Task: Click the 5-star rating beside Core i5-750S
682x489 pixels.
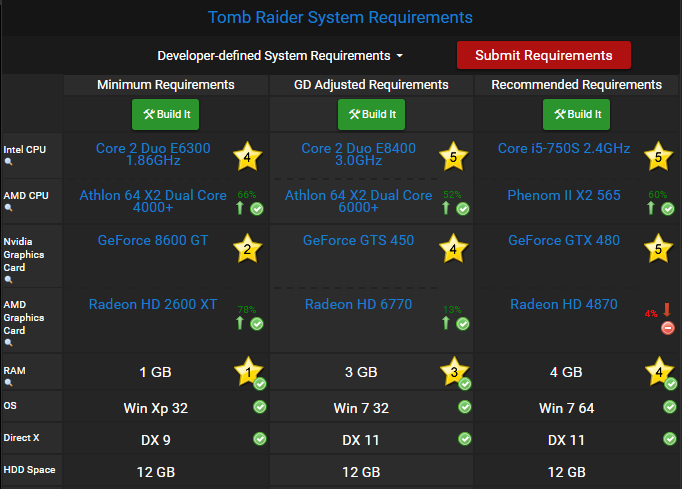Action: (659, 156)
